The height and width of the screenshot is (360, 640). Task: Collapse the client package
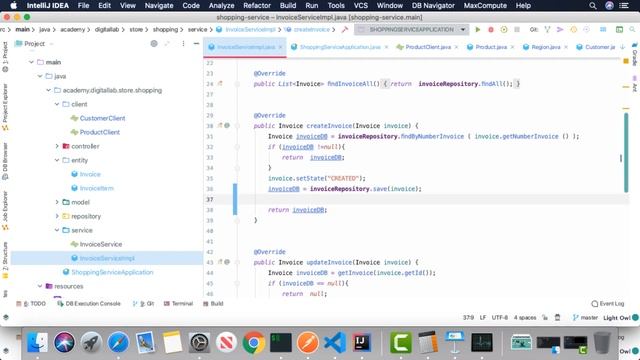tap(57, 104)
